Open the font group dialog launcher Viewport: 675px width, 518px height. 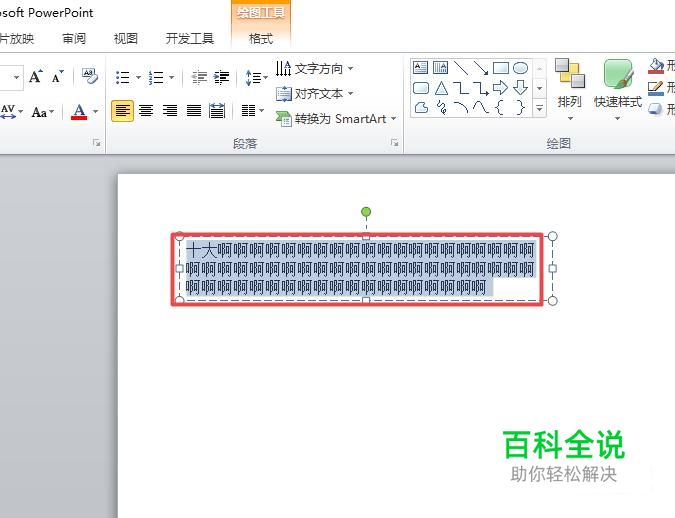96,143
